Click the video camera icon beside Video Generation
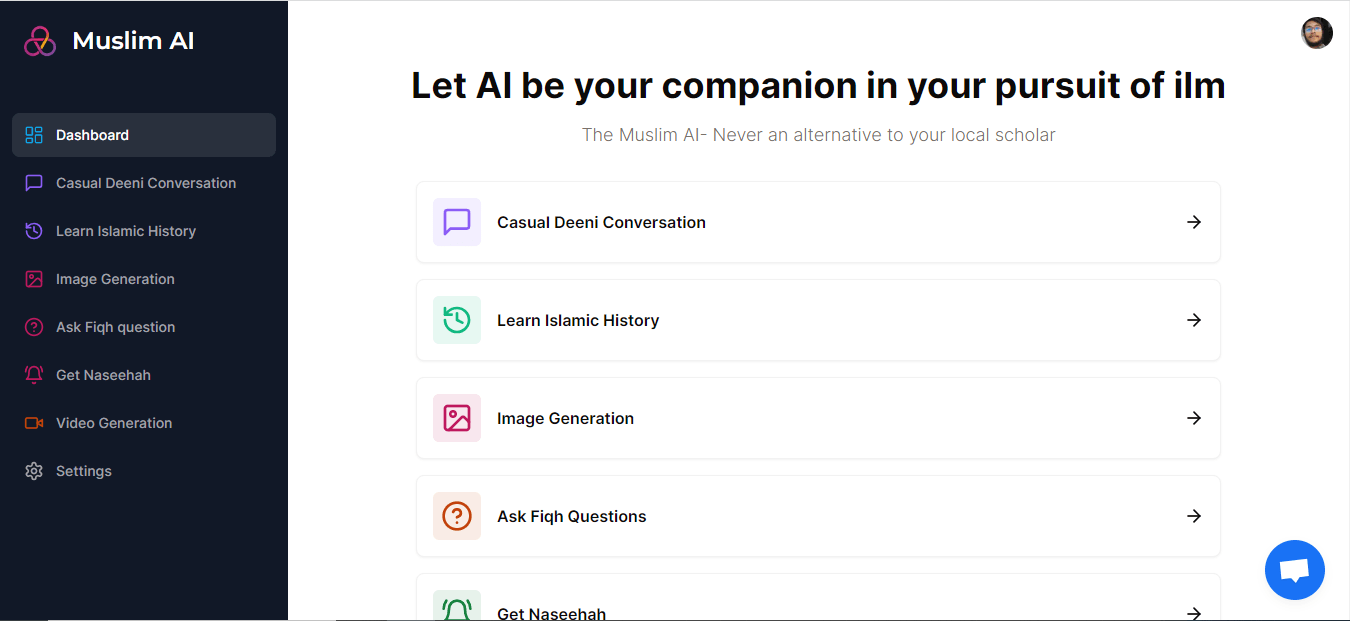The height and width of the screenshot is (621, 1350). pyautogui.click(x=34, y=423)
